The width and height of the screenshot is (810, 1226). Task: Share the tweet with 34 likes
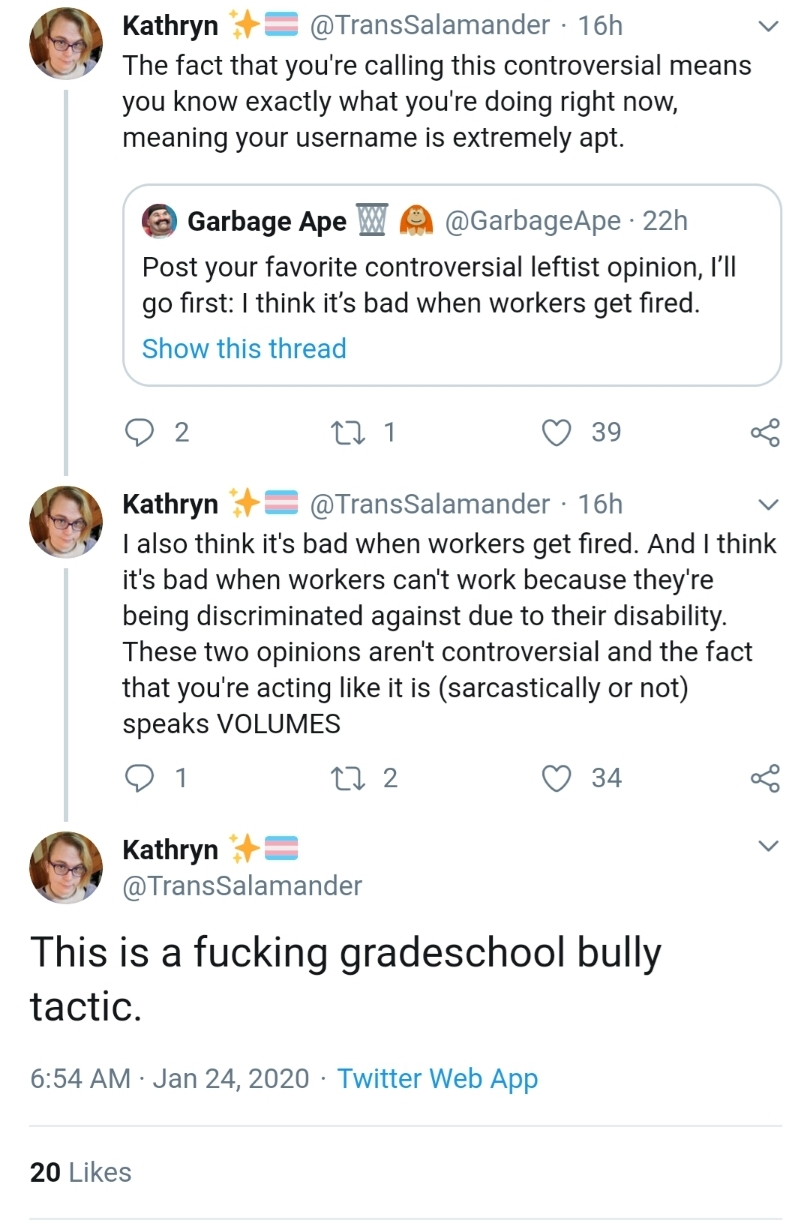click(764, 778)
